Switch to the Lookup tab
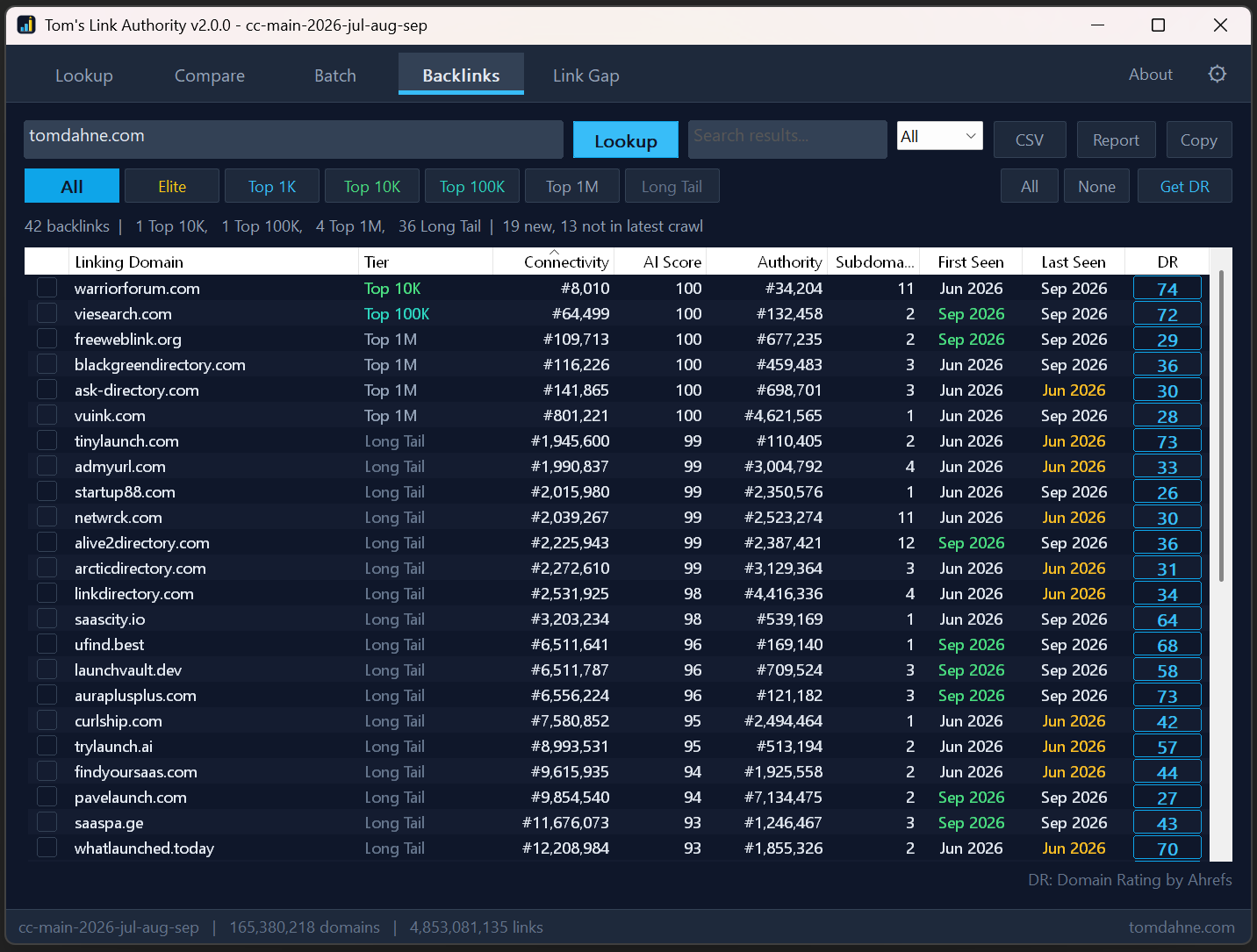 coord(84,75)
